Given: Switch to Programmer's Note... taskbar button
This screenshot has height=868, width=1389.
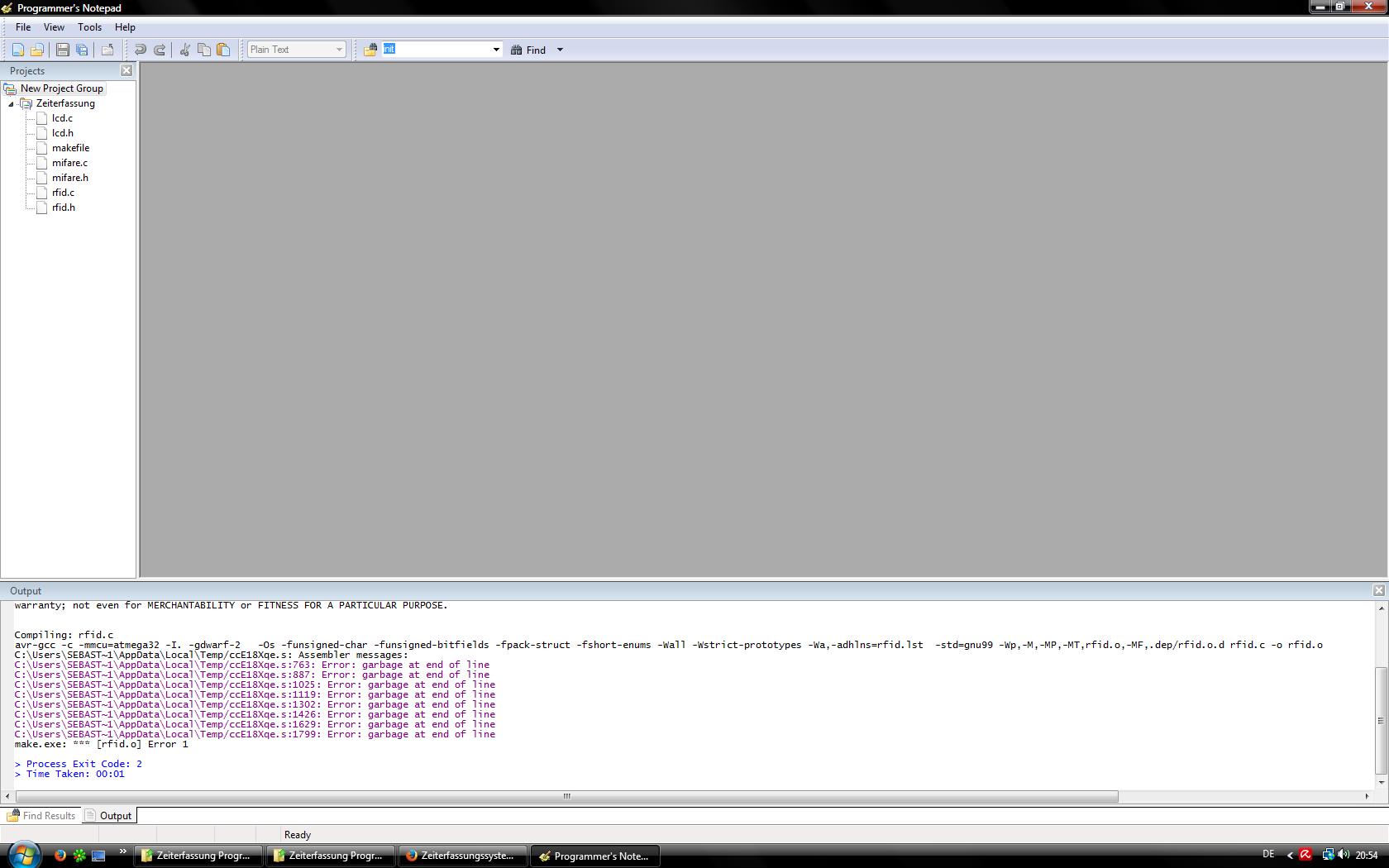Looking at the screenshot, I should [x=594, y=856].
